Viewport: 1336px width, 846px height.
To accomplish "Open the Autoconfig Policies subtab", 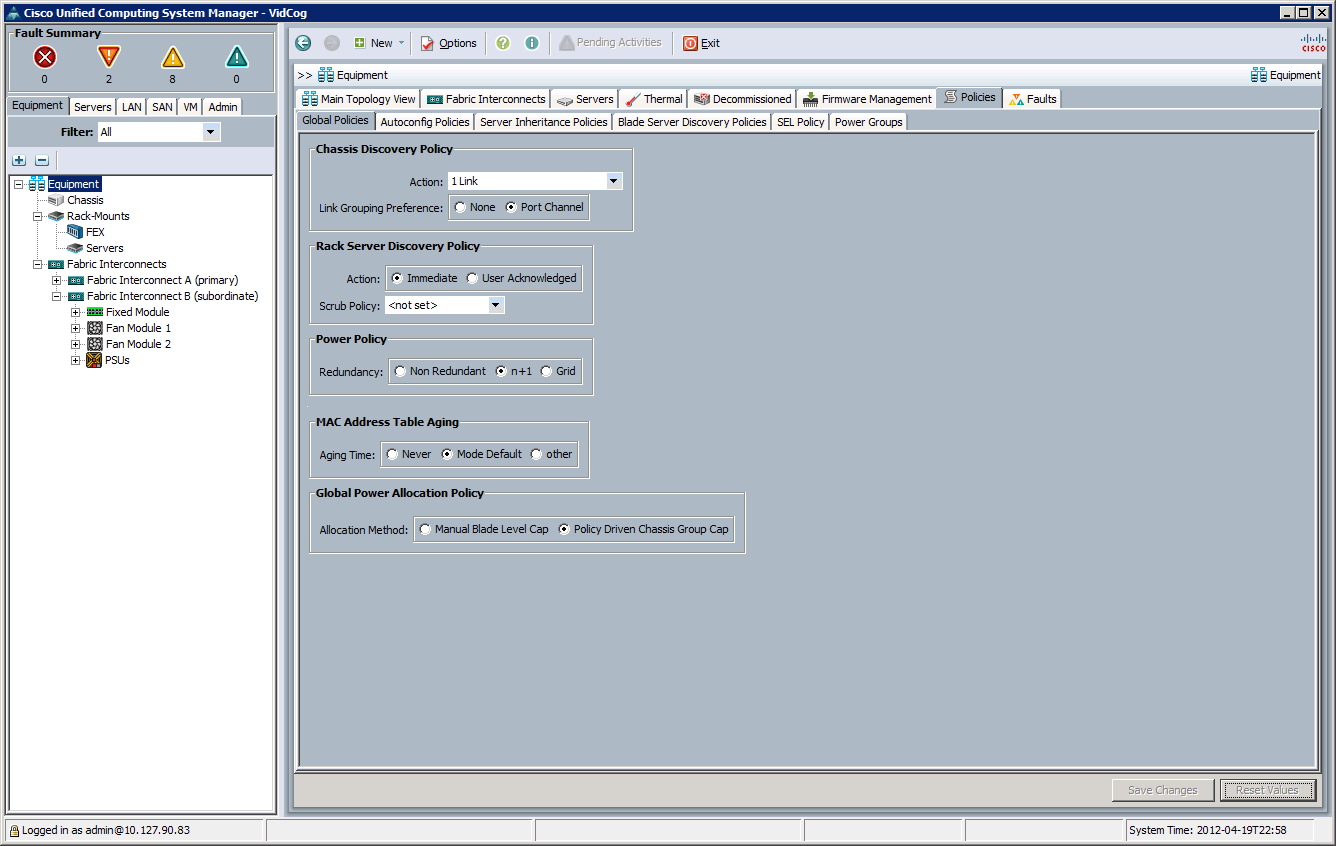I will pyautogui.click(x=425, y=122).
